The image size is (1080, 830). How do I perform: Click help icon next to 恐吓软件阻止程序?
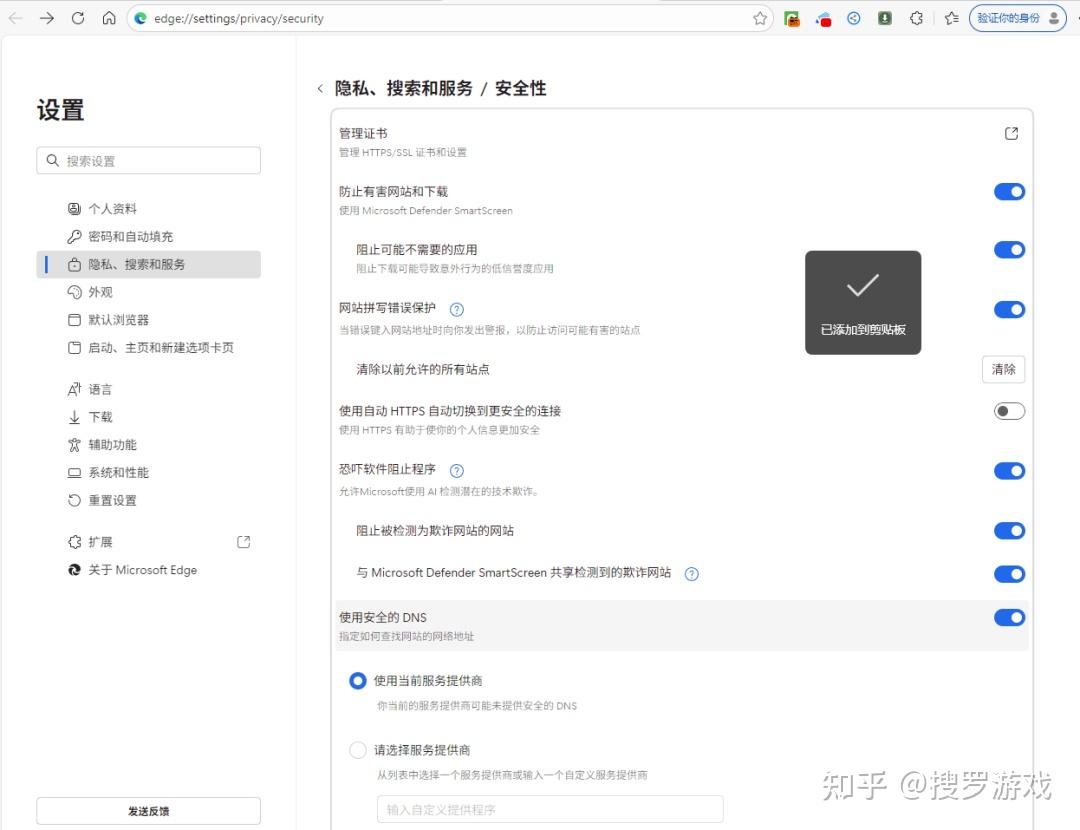(457, 470)
